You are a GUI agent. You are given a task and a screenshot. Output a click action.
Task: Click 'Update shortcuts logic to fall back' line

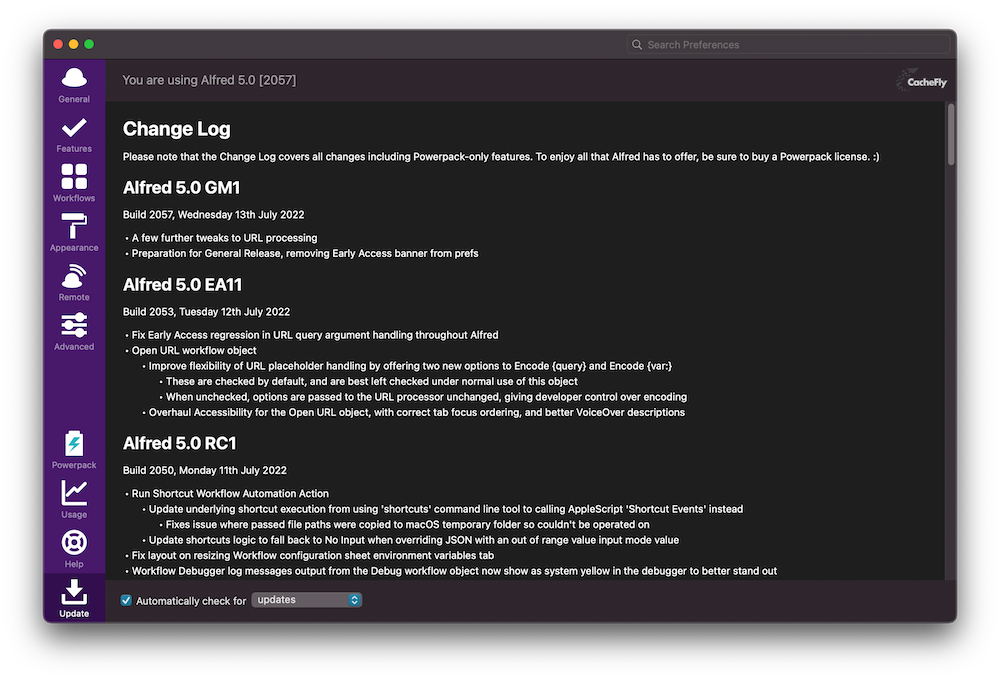pos(414,540)
